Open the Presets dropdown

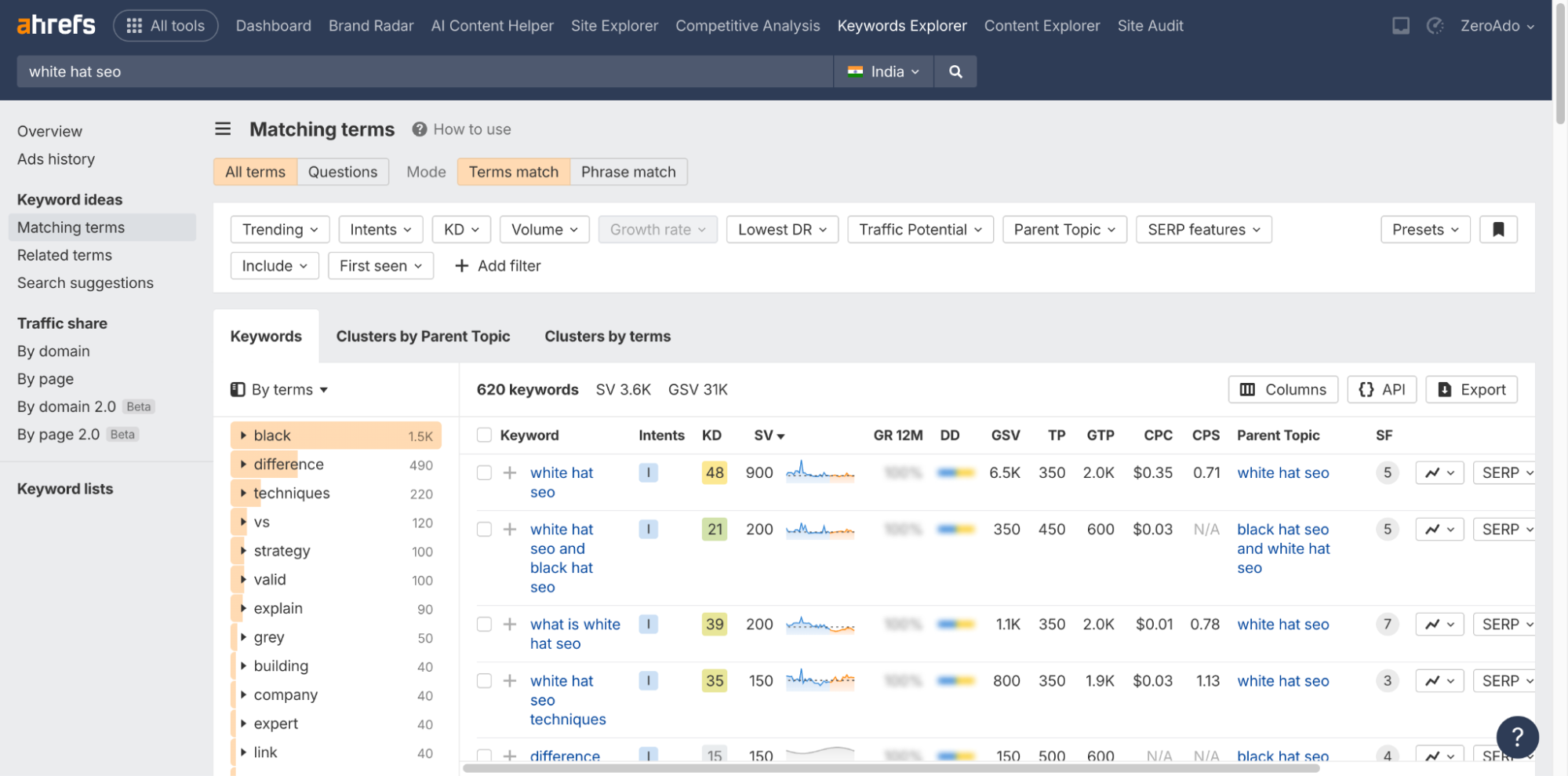pyautogui.click(x=1424, y=229)
